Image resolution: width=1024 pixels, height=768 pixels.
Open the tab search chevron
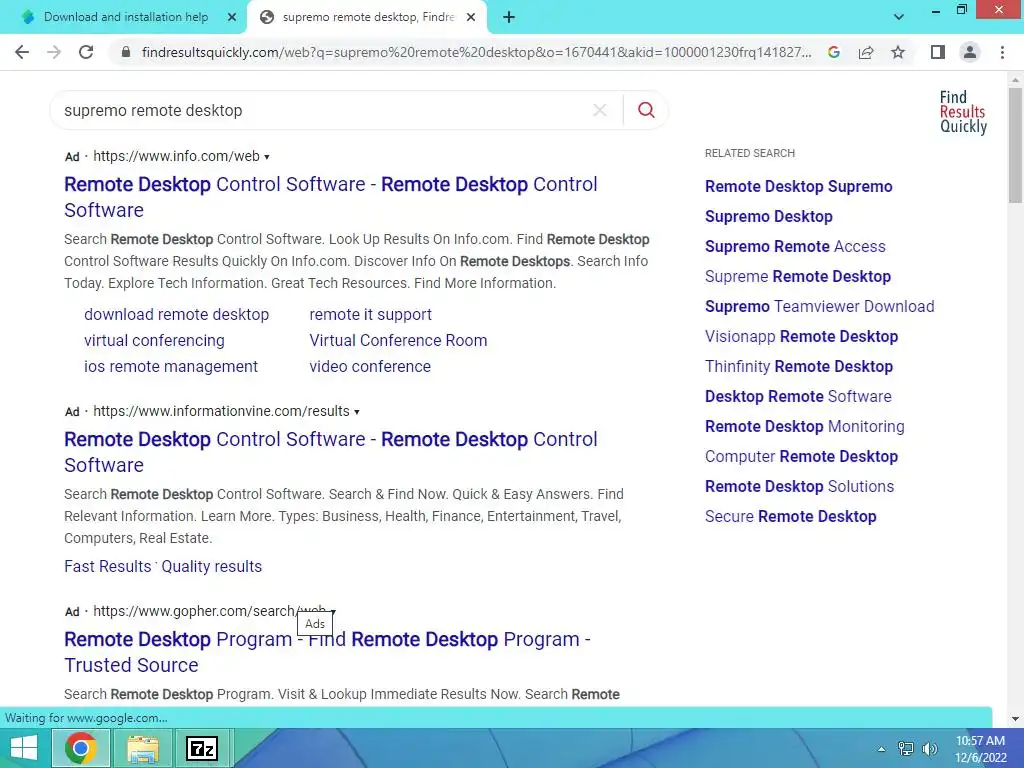tap(899, 17)
